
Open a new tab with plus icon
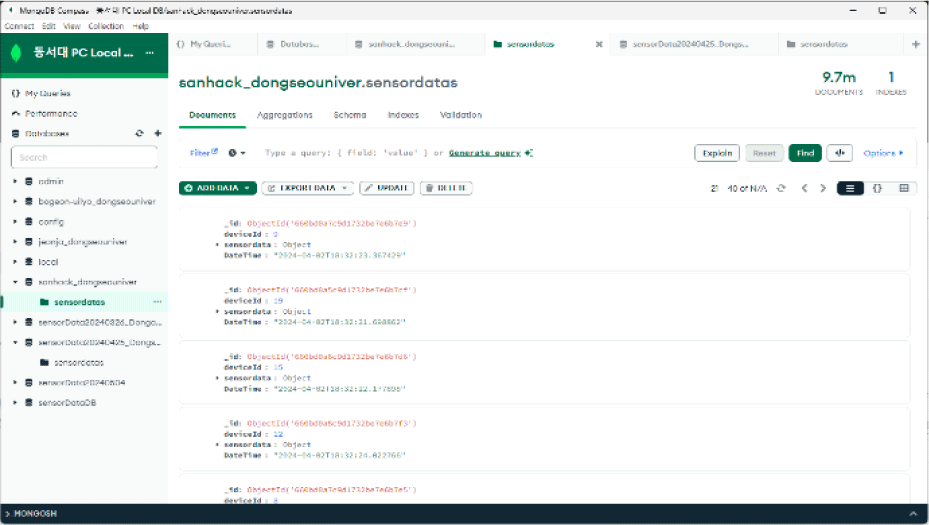916,44
